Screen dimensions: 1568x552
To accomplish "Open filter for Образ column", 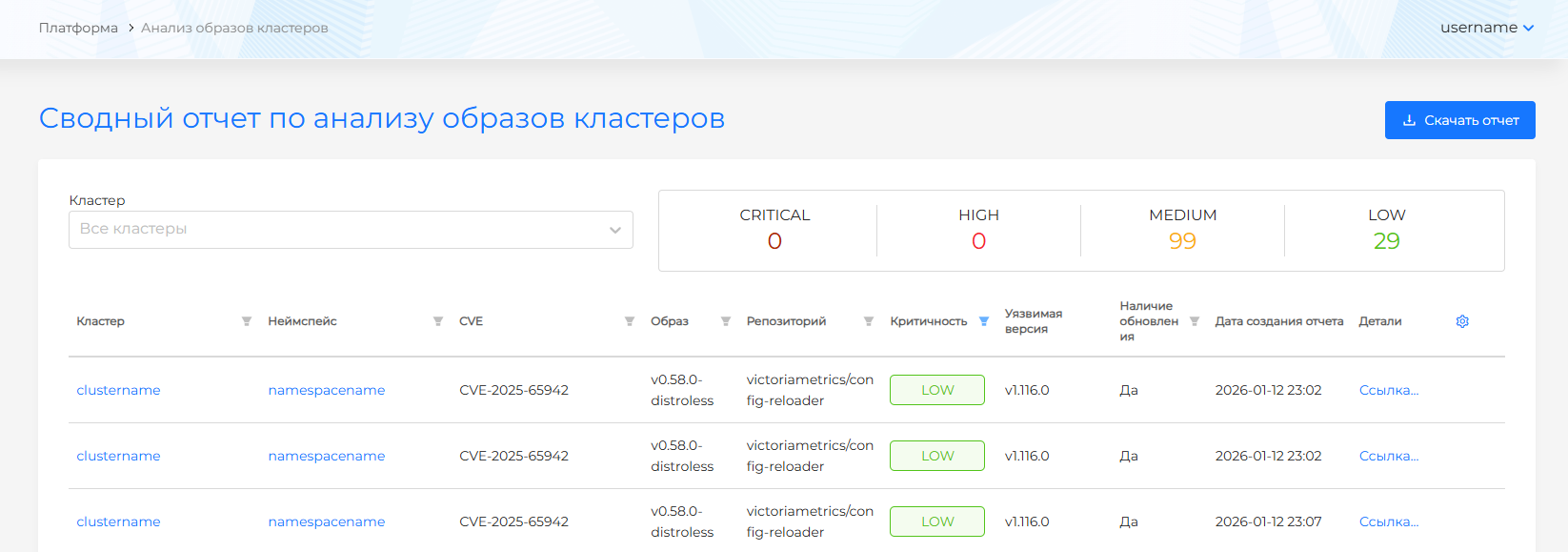I will pyautogui.click(x=726, y=321).
